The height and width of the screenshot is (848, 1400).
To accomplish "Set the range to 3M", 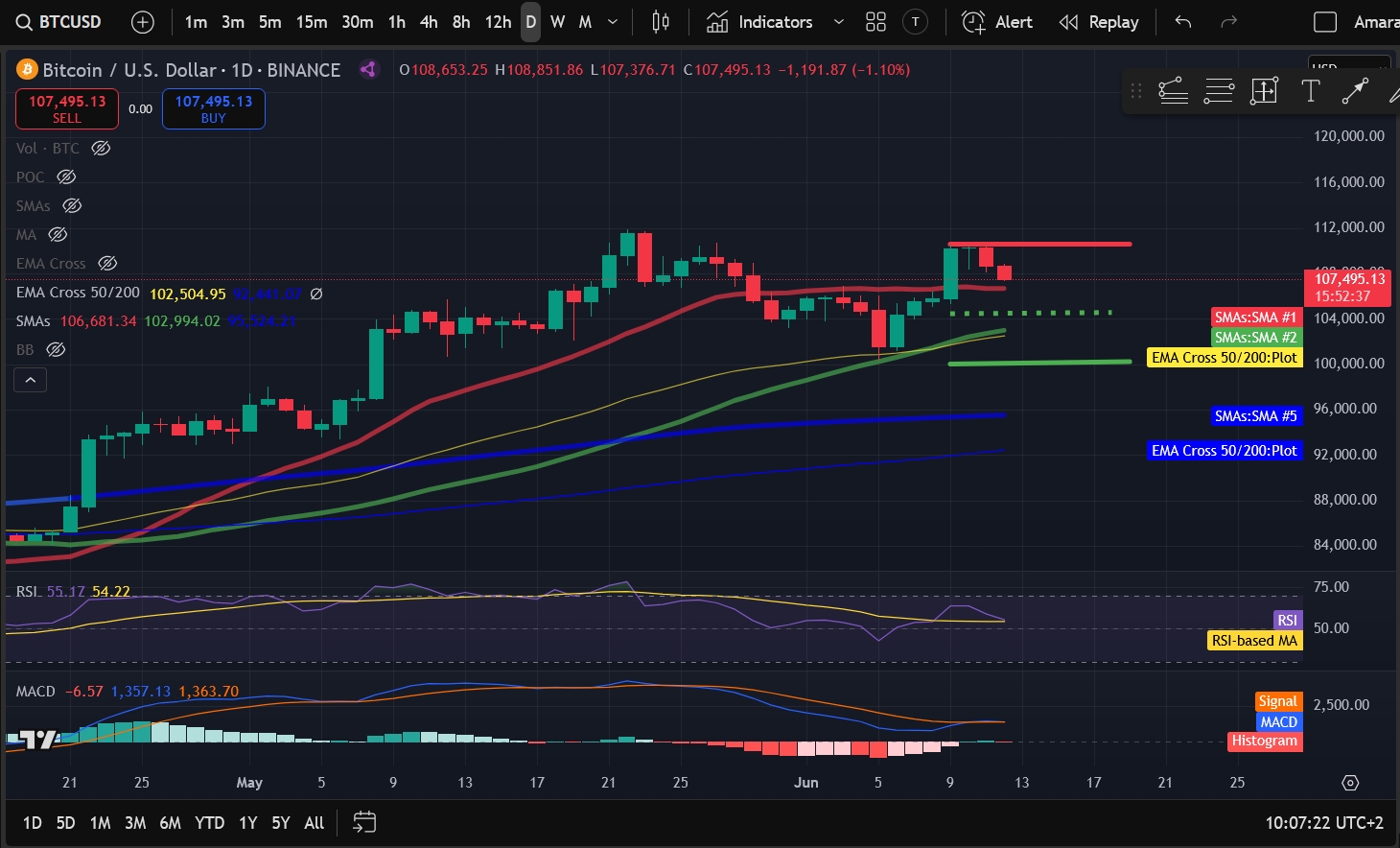I will [135, 823].
